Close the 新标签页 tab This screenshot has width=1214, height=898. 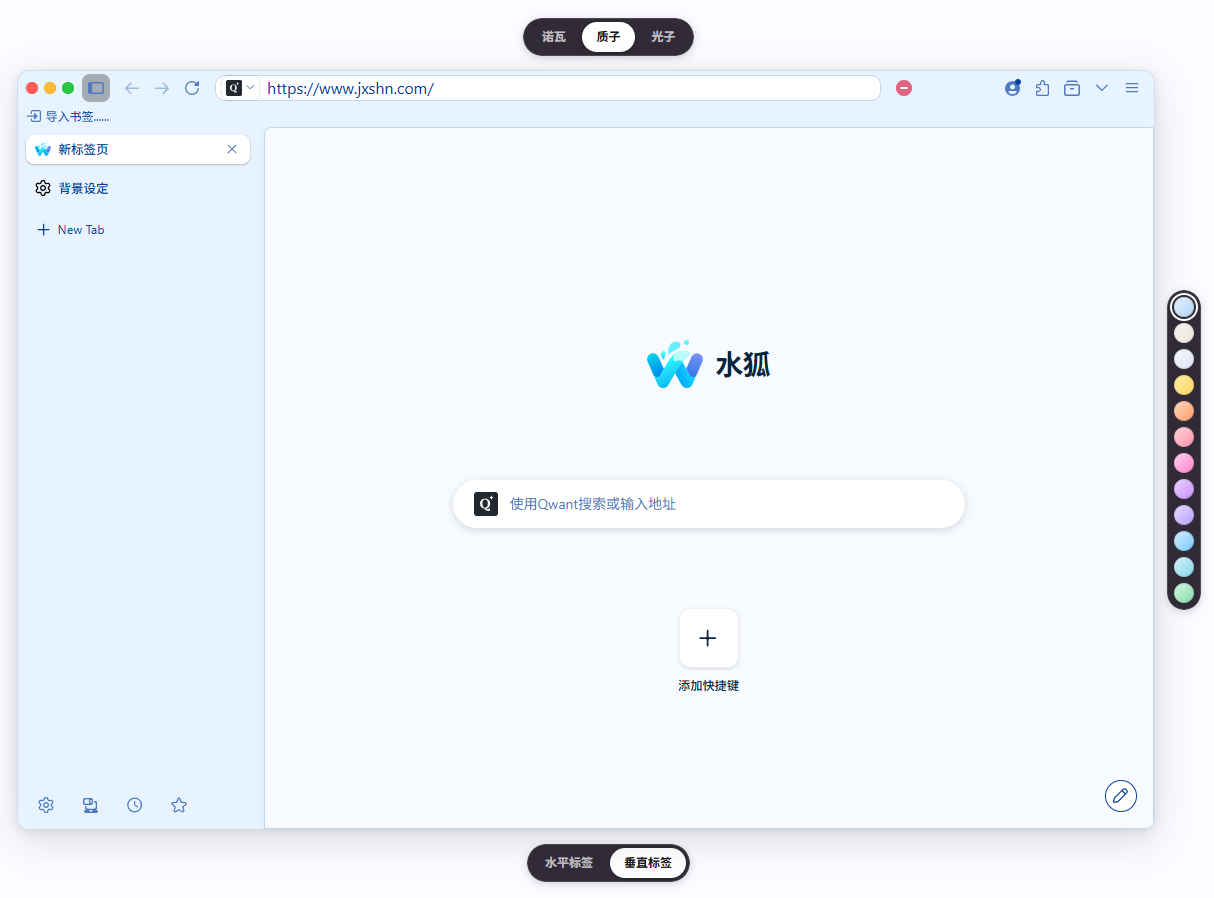232,149
